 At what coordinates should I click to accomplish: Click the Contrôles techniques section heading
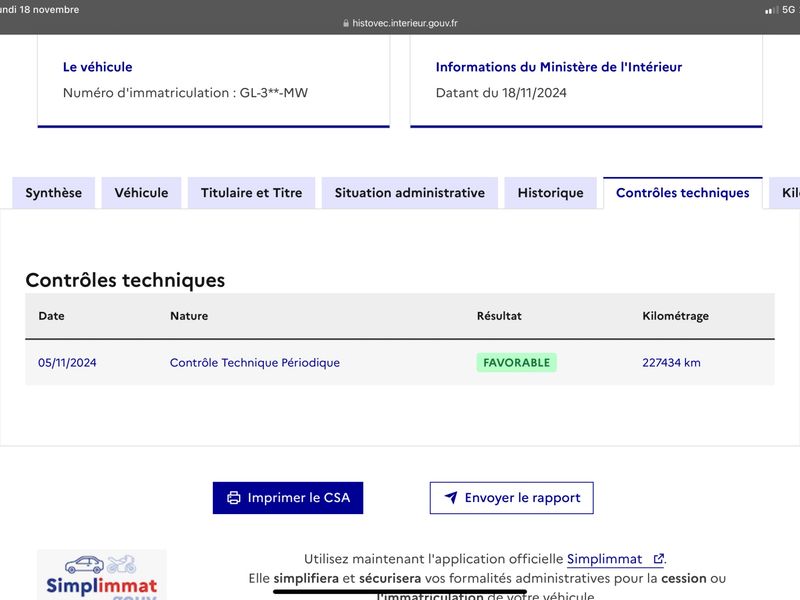click(125, 280)
